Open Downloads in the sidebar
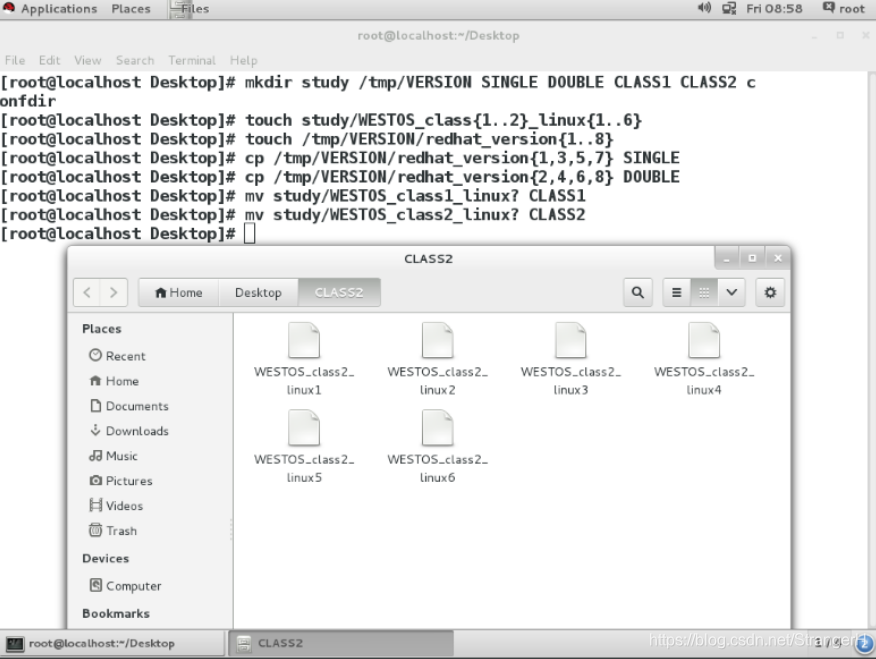Viewport: 876px width, 659px height. pyautogui.click(x=137, y=431)
